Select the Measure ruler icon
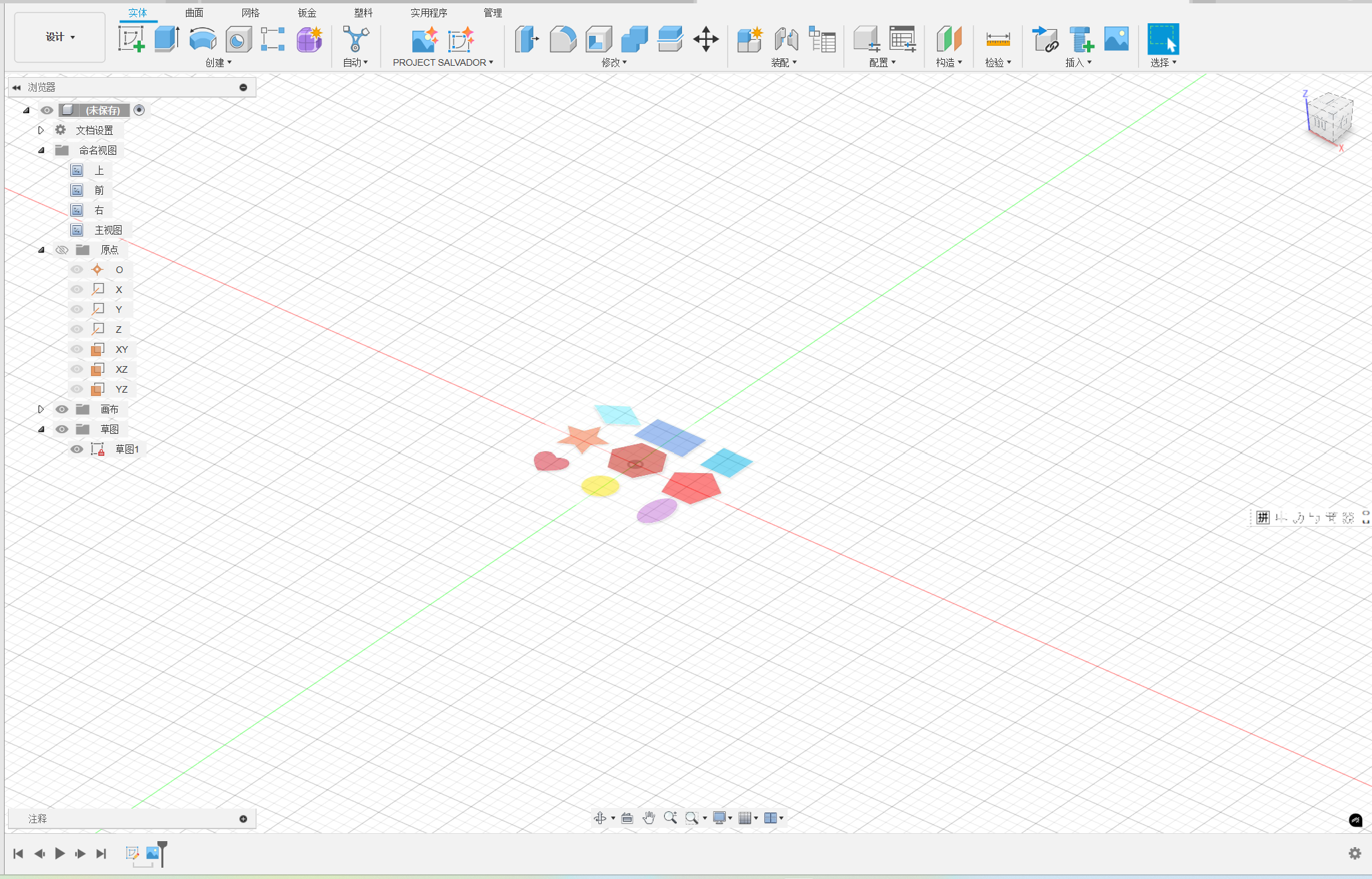Viewport: 1372px width, 879px height. click(x=997, y=40)
